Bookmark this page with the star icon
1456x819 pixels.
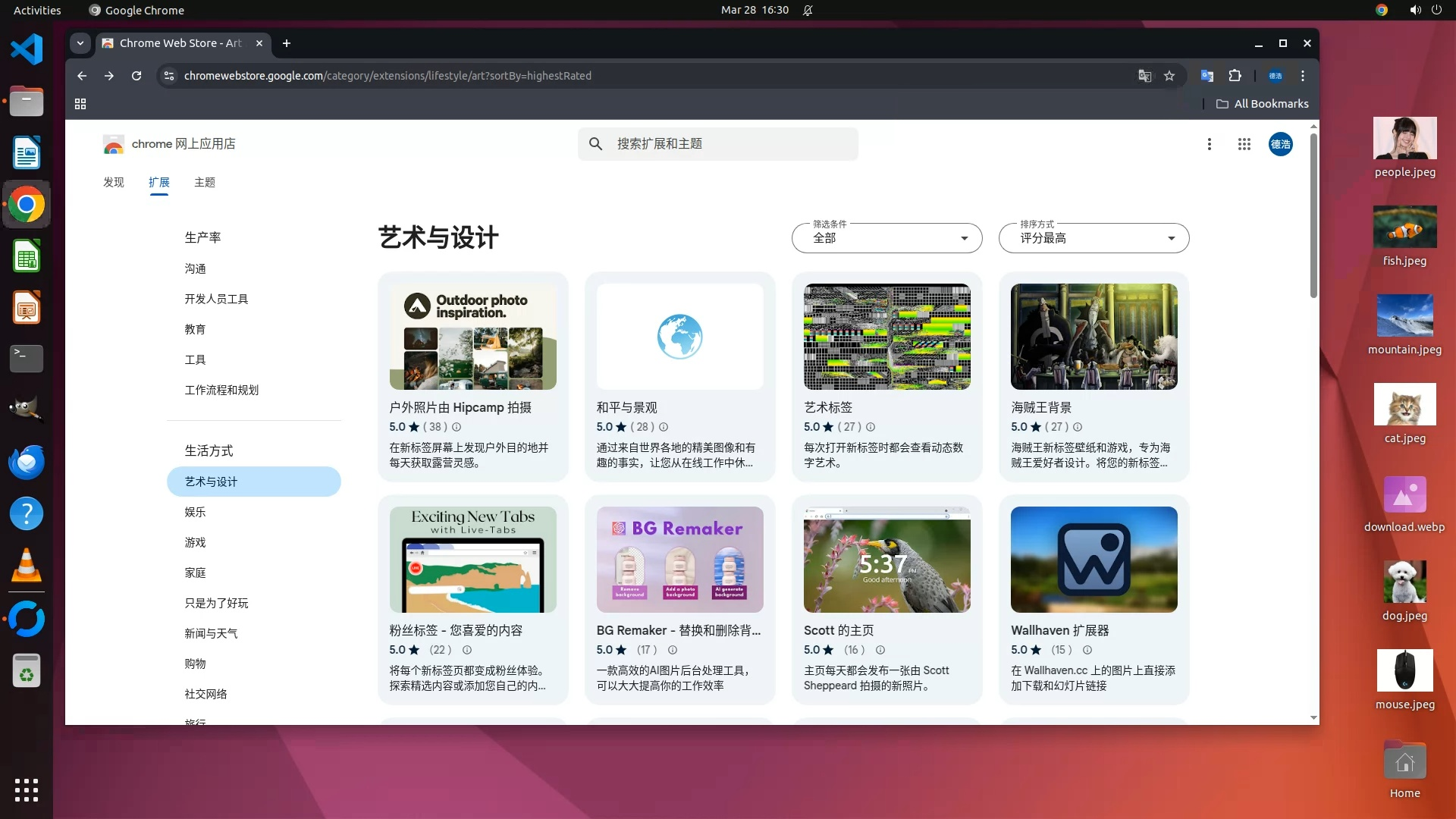click(x=1169, y=76)
